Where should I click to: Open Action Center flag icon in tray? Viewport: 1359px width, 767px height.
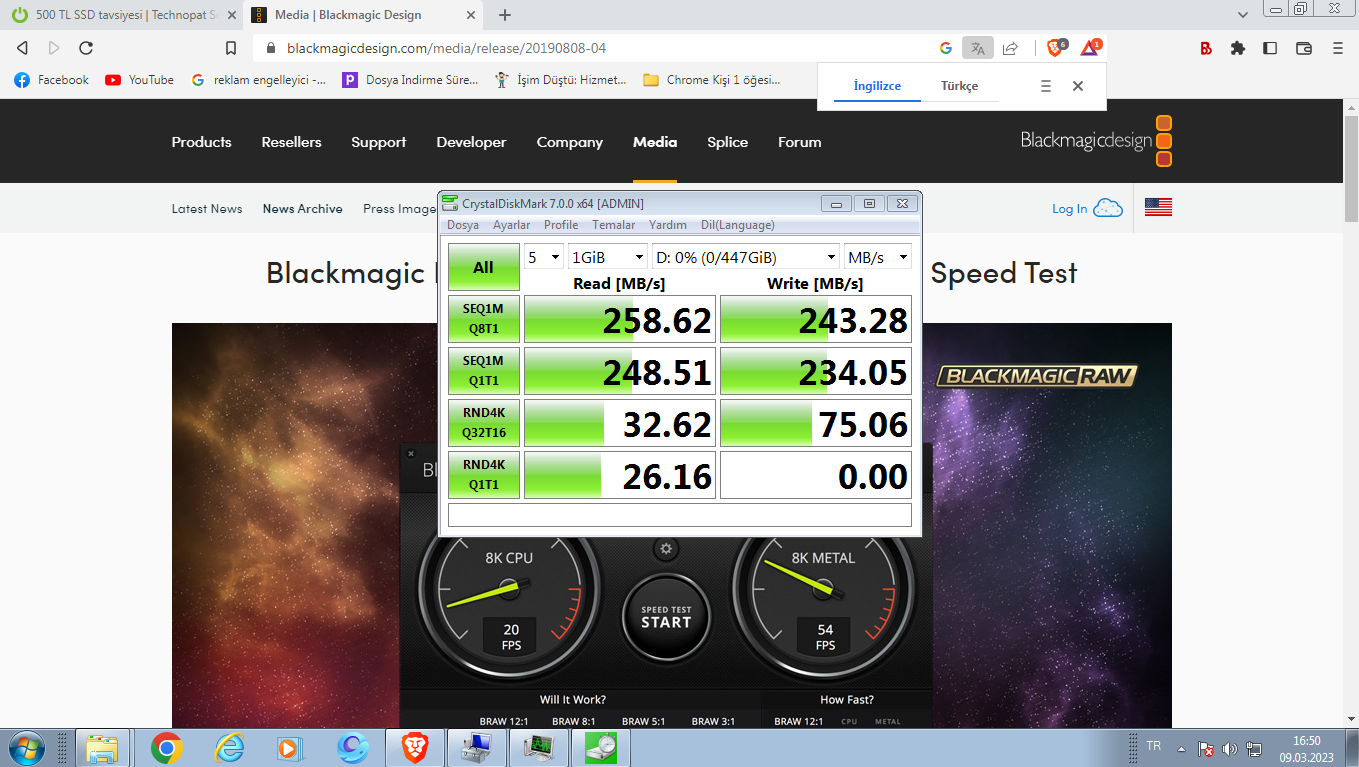tap(1206, 748)
